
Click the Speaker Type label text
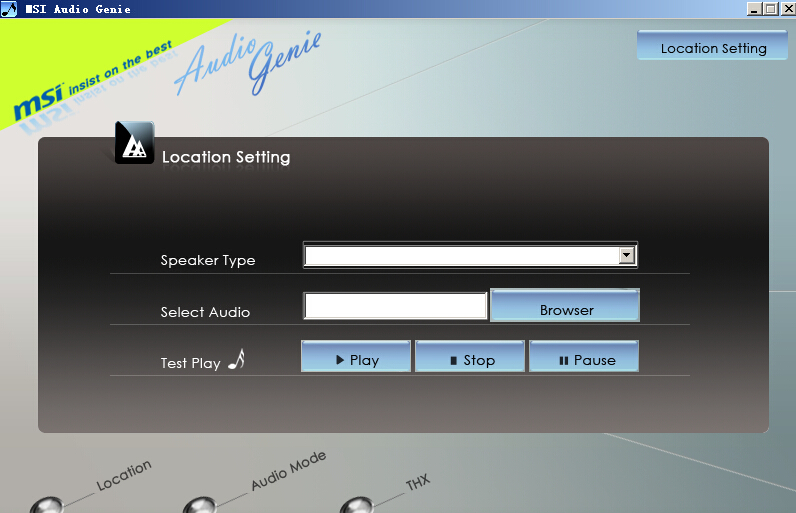coord(208,261)
